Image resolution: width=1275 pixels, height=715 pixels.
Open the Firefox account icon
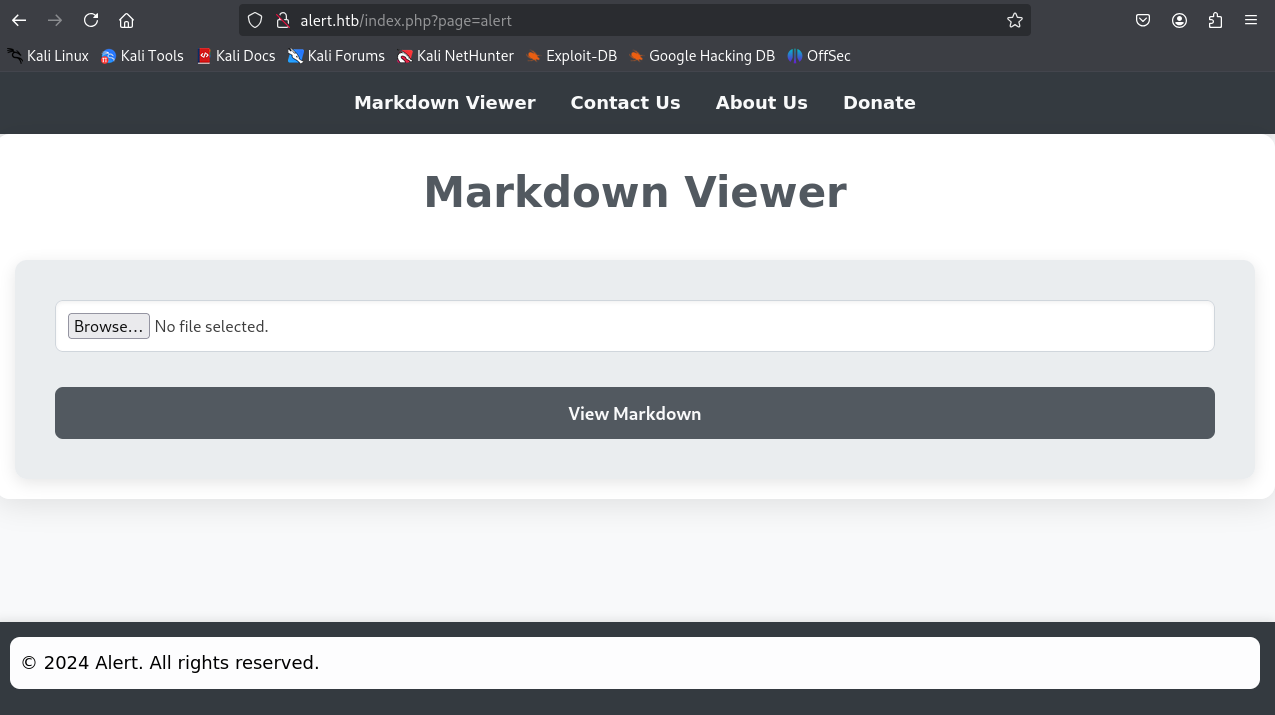(x=1179, y=20)
